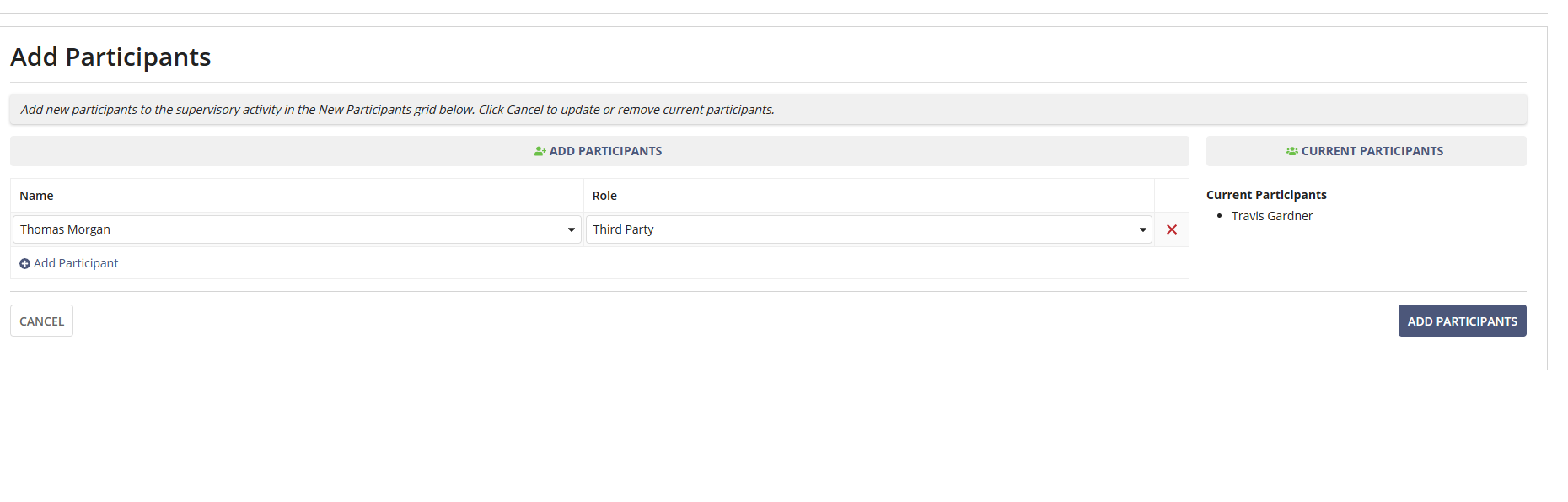Expand the Name dropdown arrow
The width and height of the screenshot is (1568, 502).
(x=572, y=229)
